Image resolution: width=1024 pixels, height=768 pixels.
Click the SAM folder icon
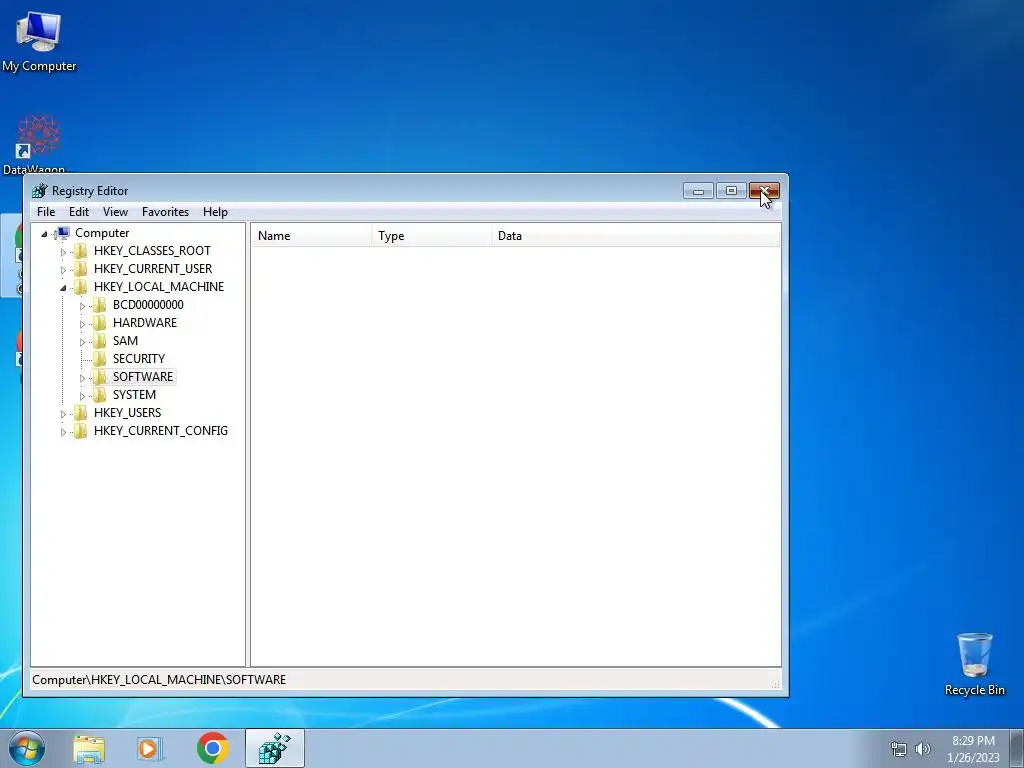99,340
